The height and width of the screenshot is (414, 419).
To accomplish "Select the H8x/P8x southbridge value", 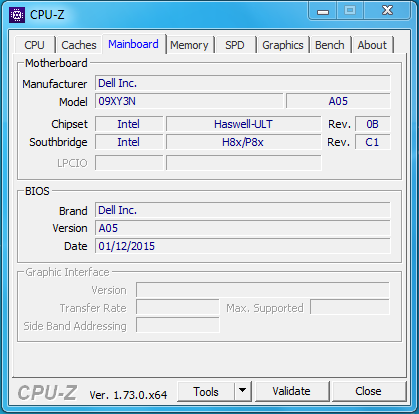I will 244,142.
